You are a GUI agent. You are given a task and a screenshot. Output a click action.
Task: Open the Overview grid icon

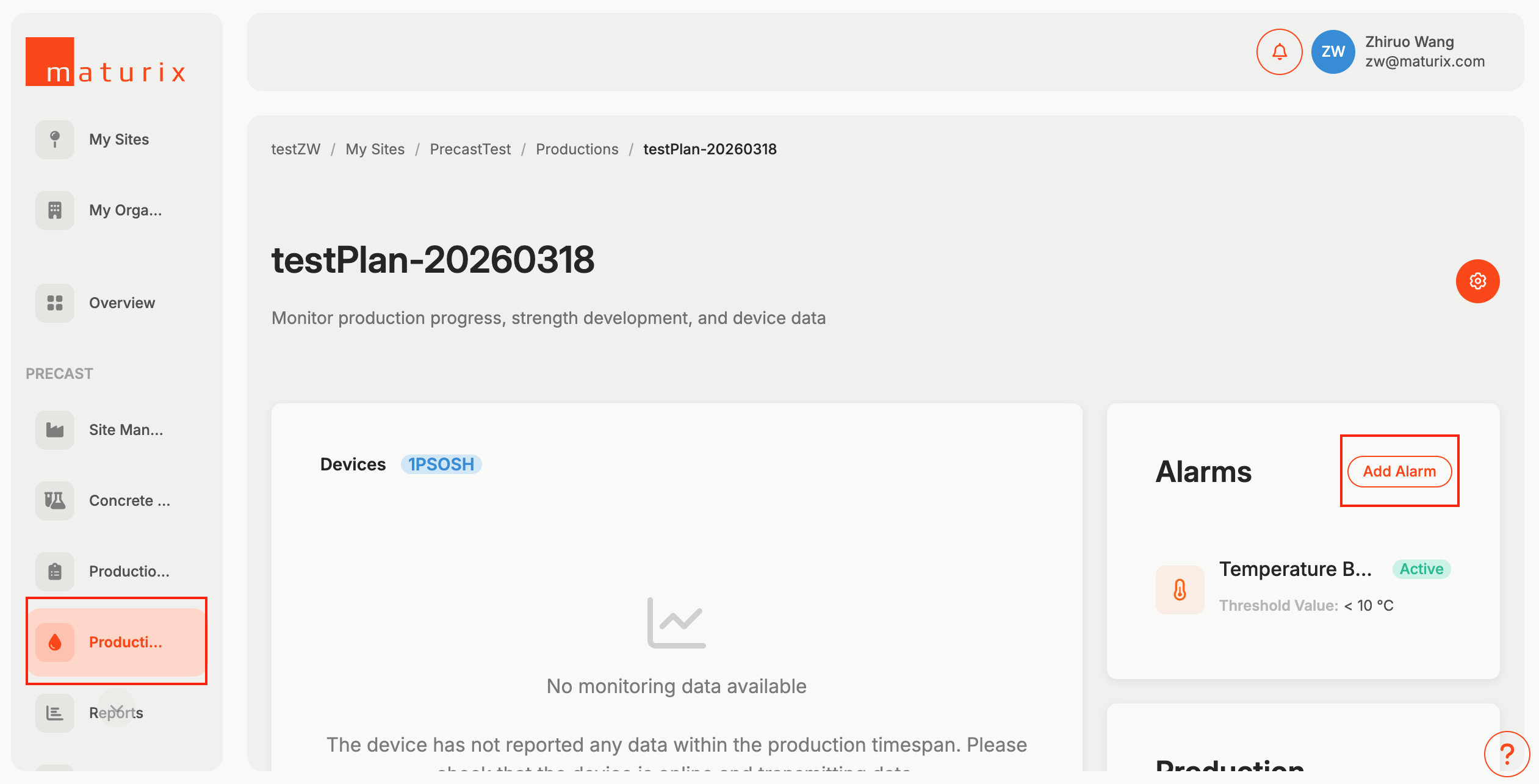55,303
